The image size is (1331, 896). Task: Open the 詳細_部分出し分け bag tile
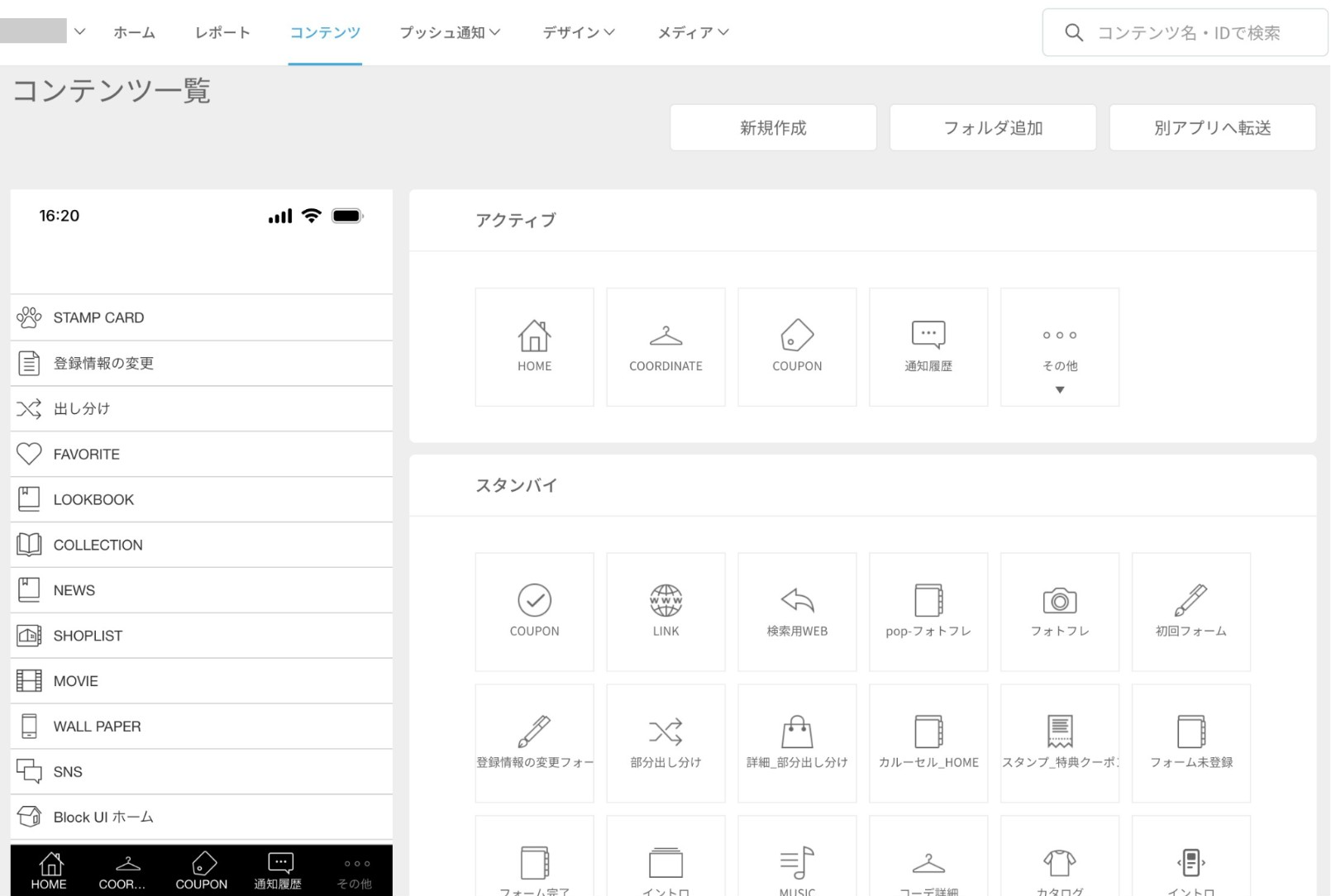tap(797, 743)
